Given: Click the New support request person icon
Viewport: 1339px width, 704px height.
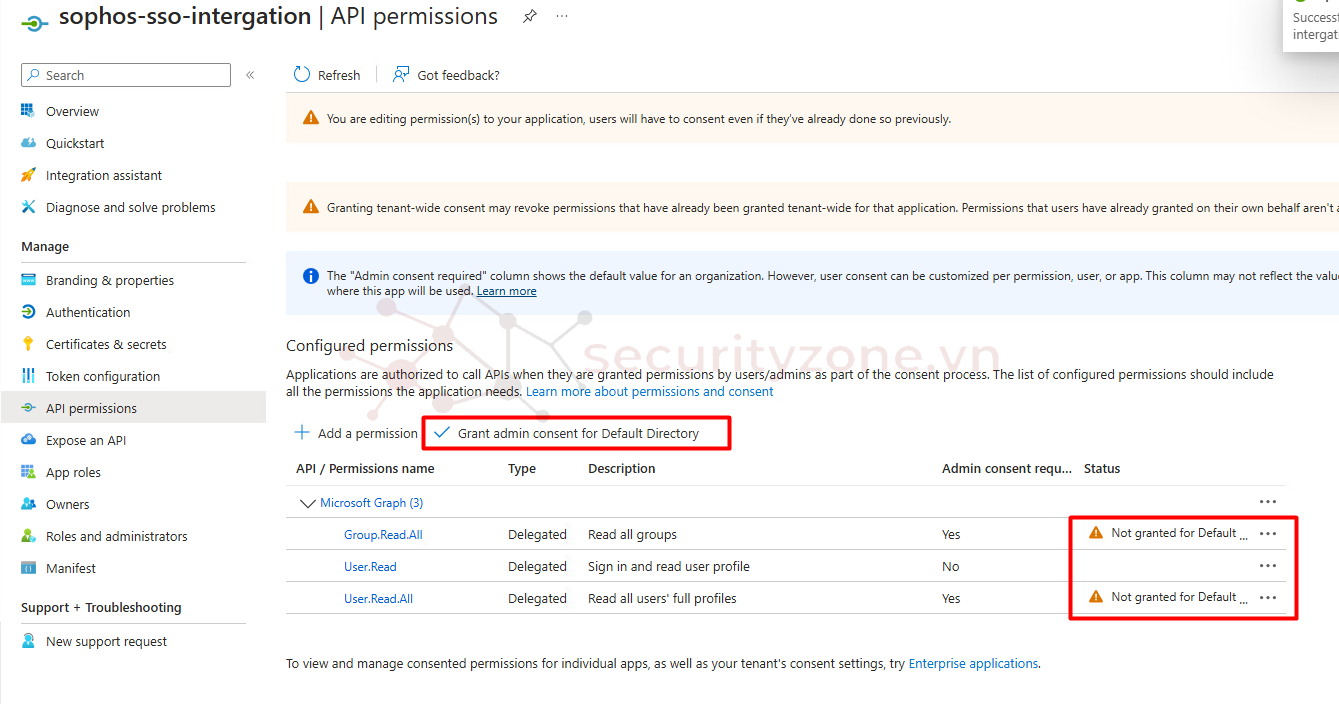Looking at the screenshot, I should tap(28, 641).
